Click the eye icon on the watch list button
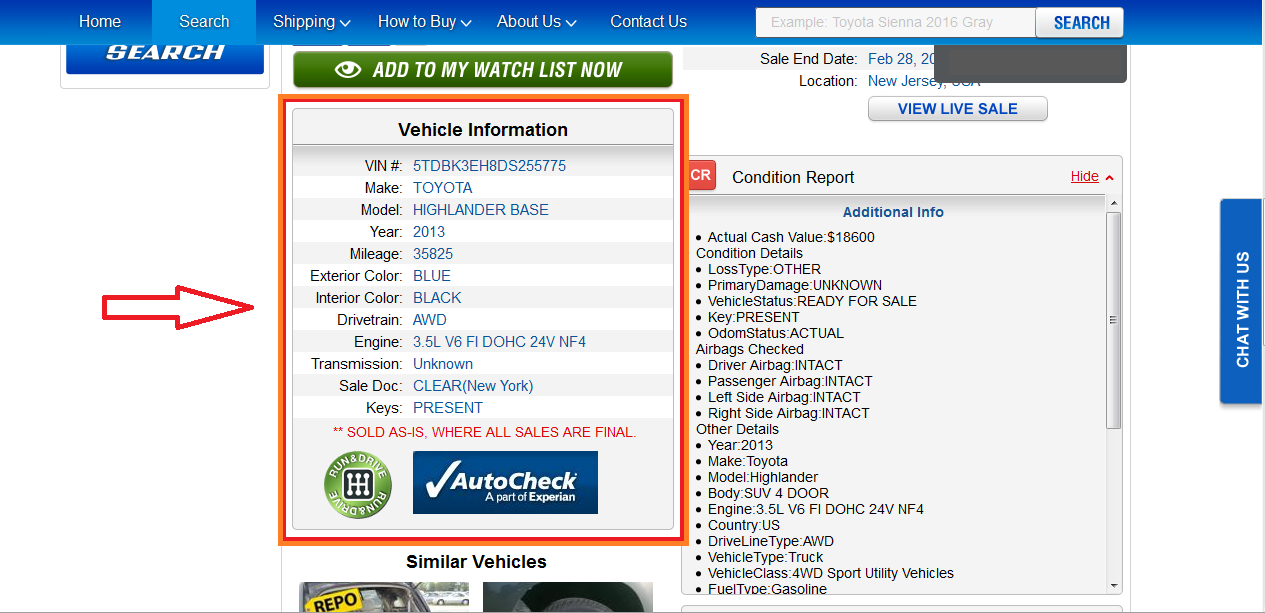 click(x=348, y=70)
